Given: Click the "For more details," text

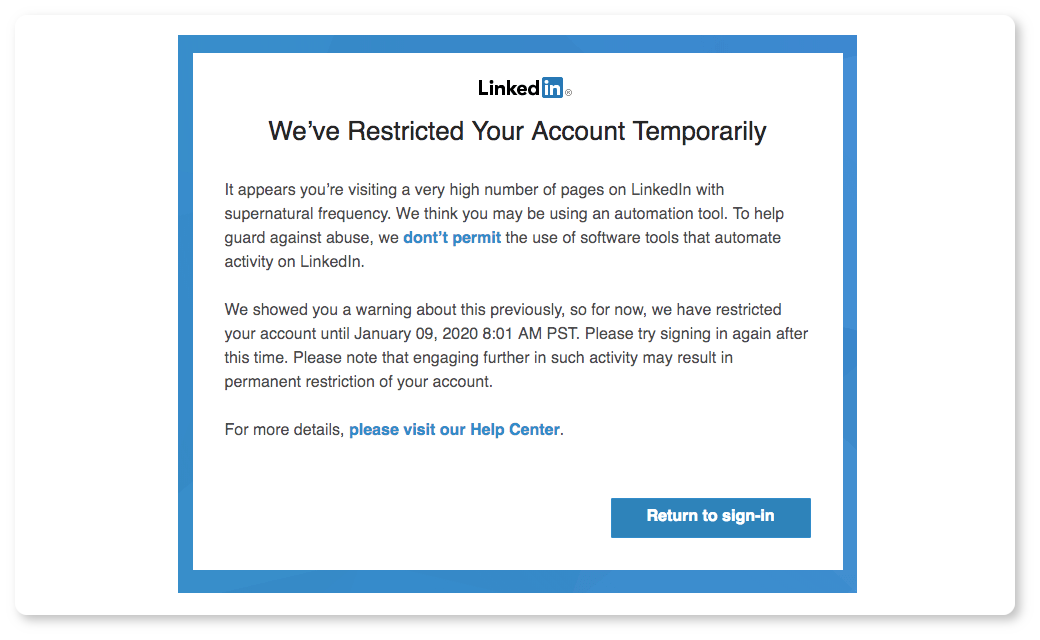Looking at the screenshot, I should (x=284, y=430).
